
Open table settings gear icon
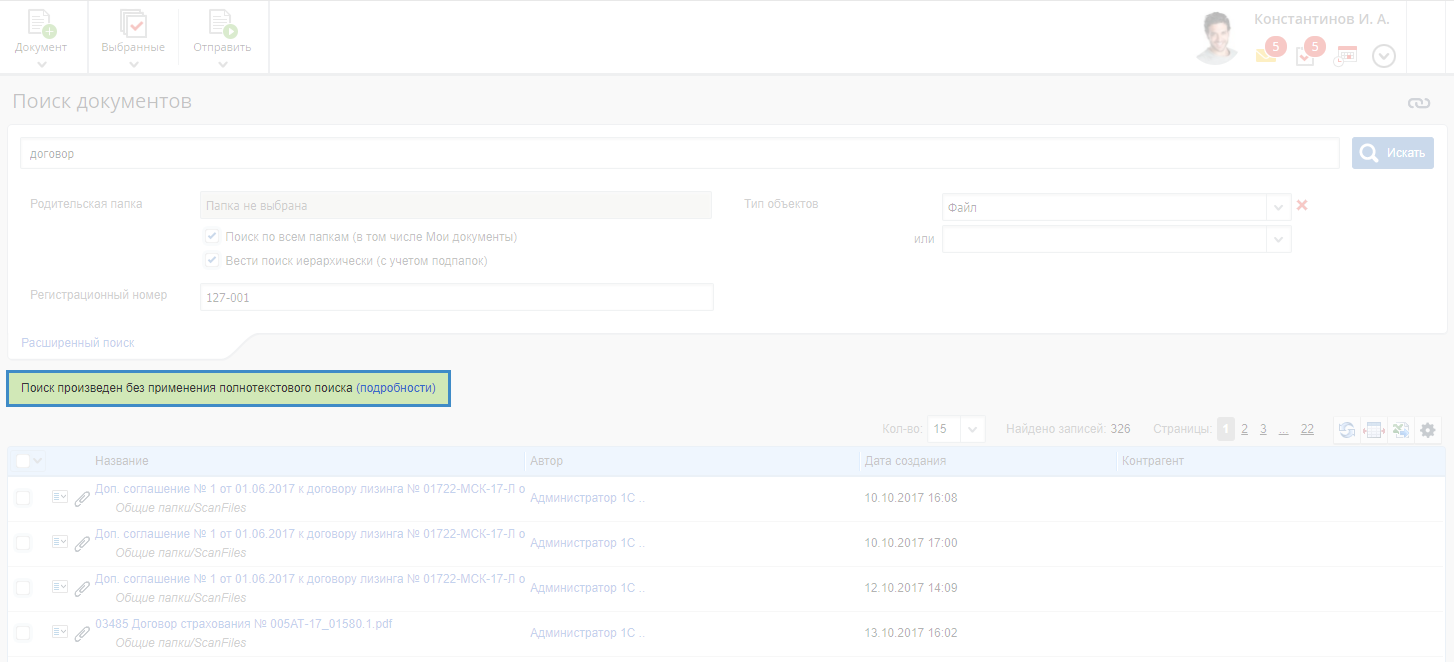pyautogui.click(x=1428, y=430)
